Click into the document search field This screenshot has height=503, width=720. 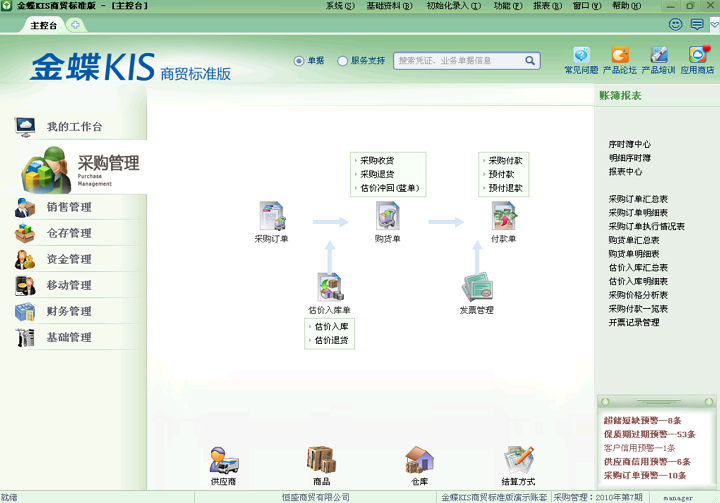point(459,61)
